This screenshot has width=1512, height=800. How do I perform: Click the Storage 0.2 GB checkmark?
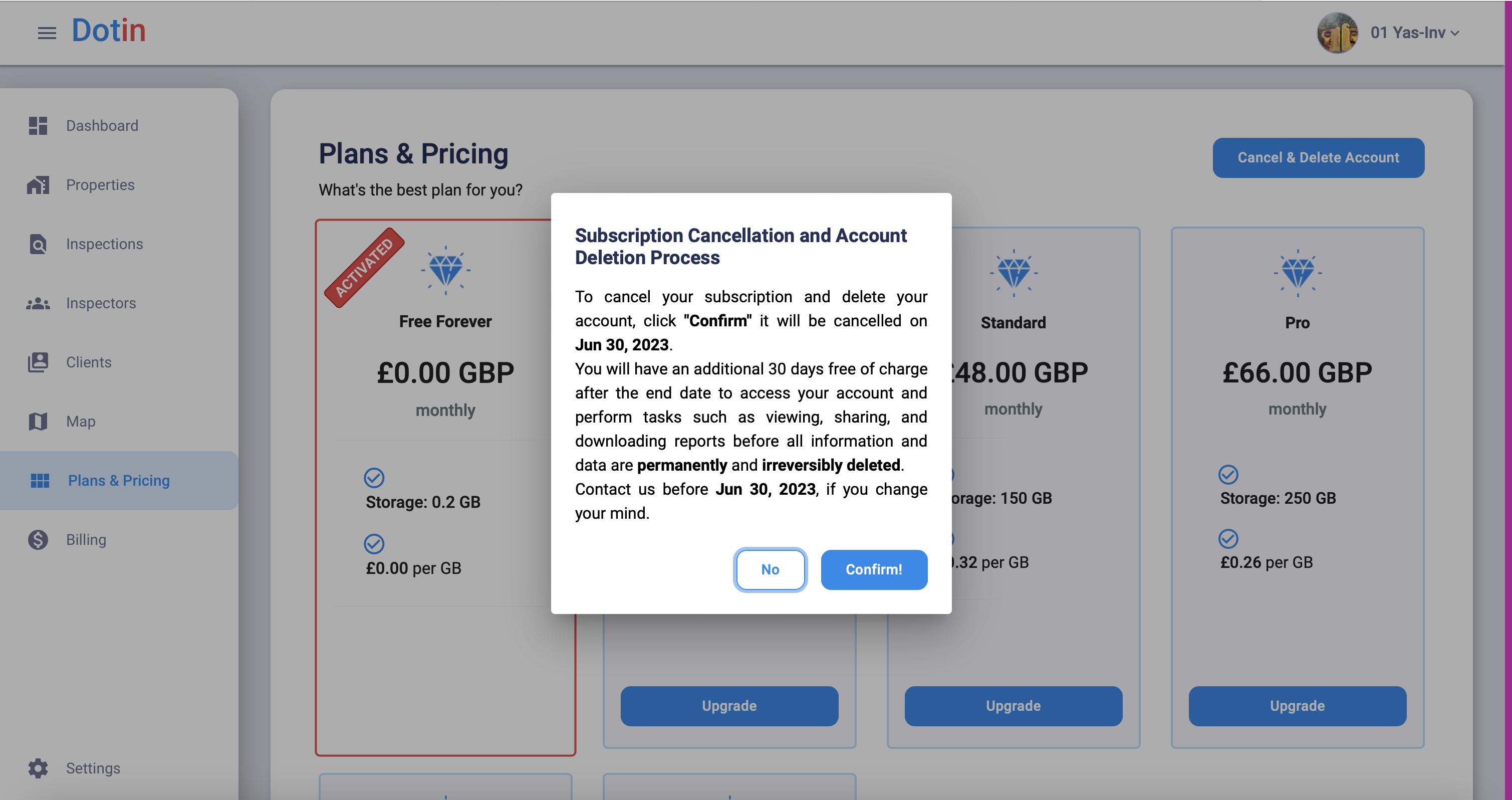coord(374,478)
